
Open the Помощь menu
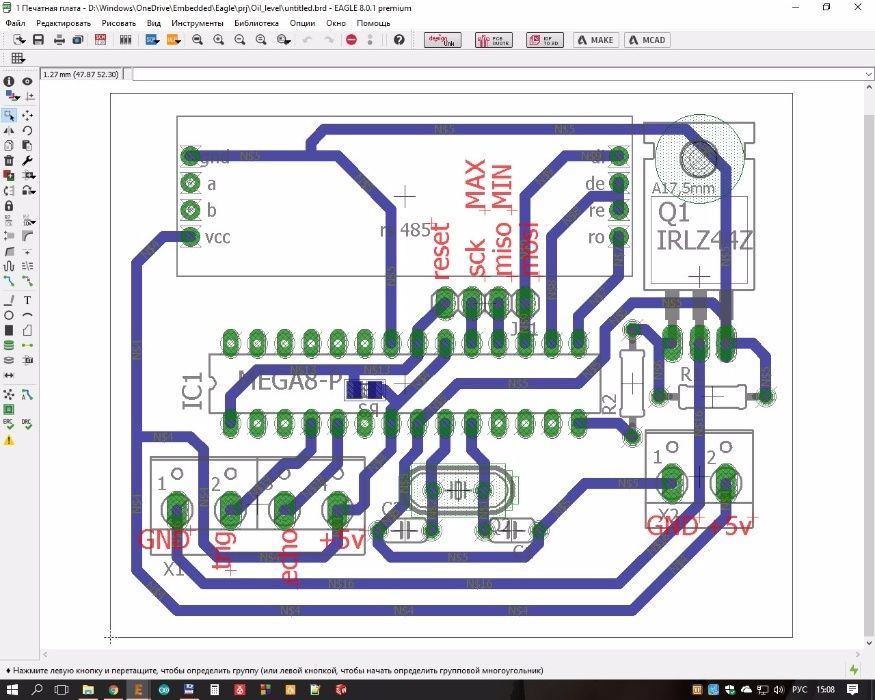[x=373, y=23]
